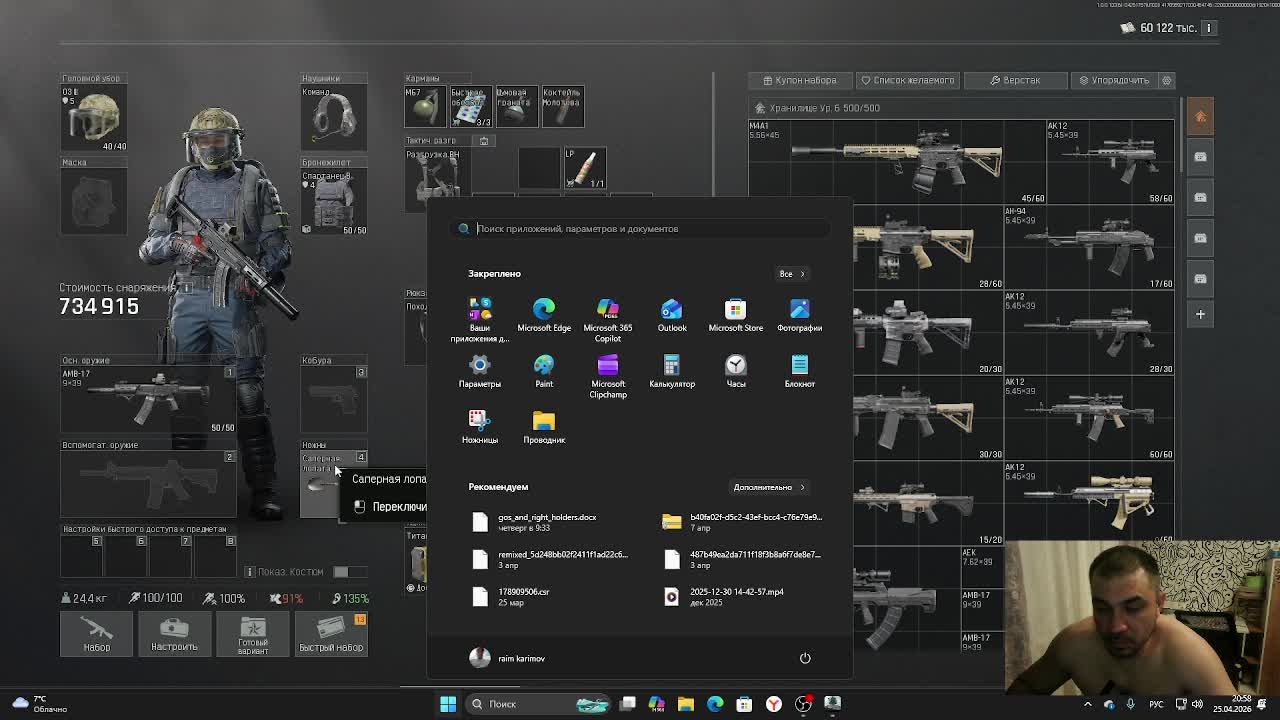Launch Microsoft 365 Copilot pinned app

coord(608,320)
